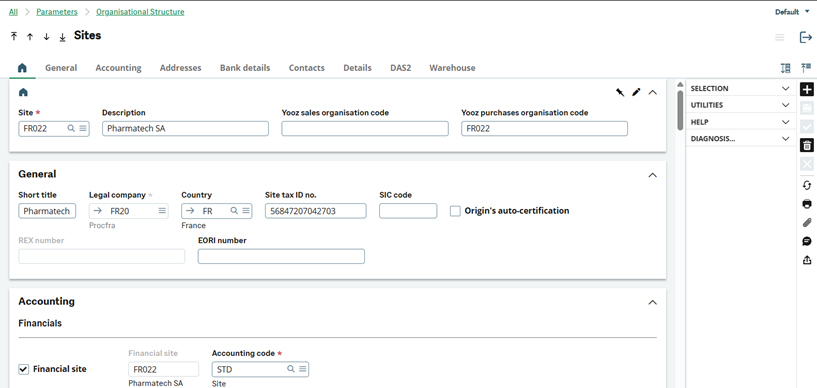Click the SIC code field

coord(408,211)
